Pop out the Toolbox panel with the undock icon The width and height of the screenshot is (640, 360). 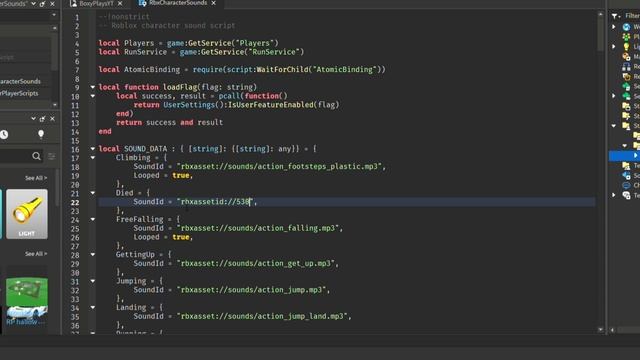point(42,119)
